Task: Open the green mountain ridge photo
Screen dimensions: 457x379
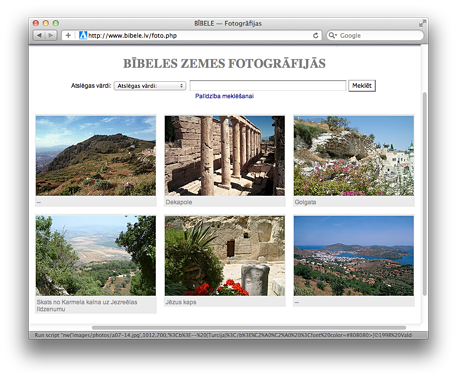Action: coord(96,156)
